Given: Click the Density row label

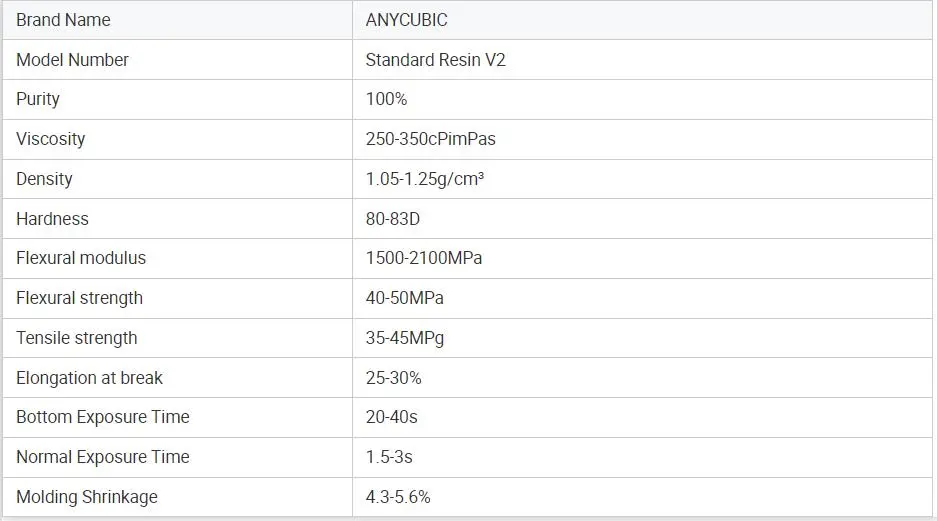Looking at the screenshot, I should pos(44,179).
